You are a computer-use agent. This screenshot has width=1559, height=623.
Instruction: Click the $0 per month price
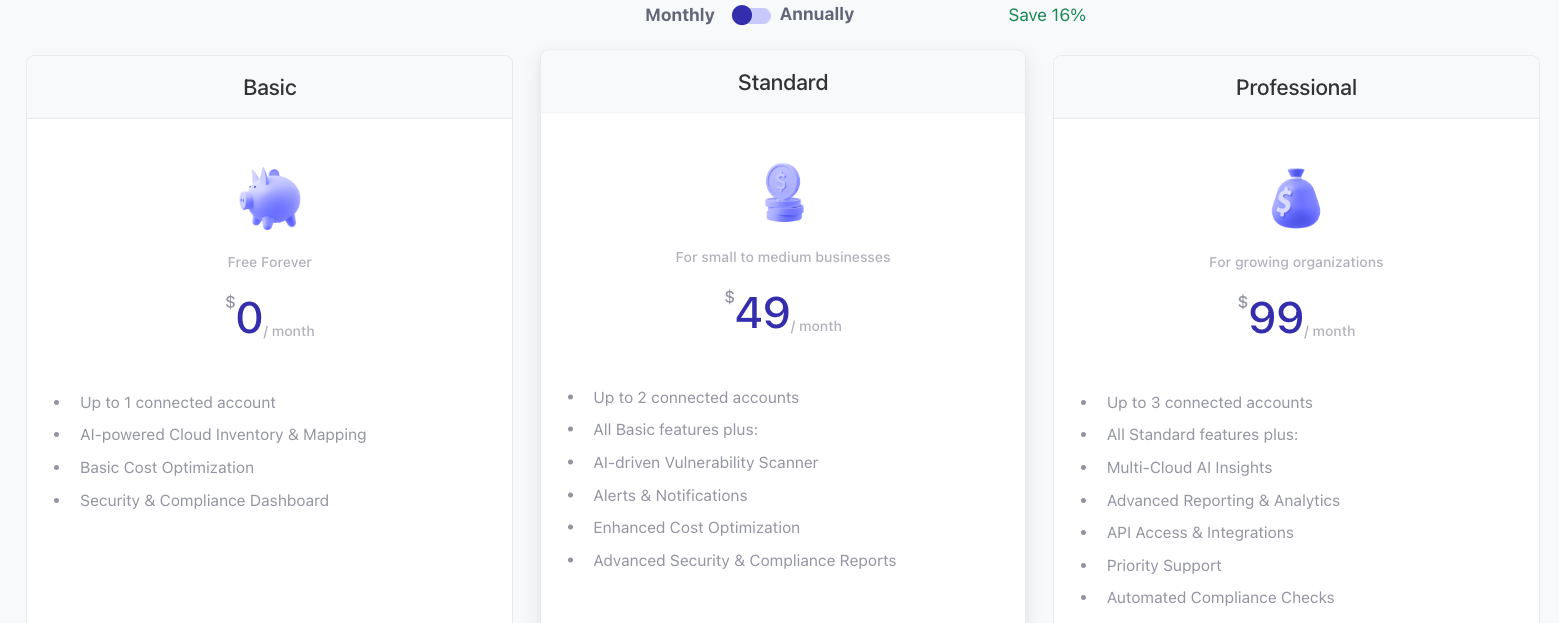pos(250,319)
